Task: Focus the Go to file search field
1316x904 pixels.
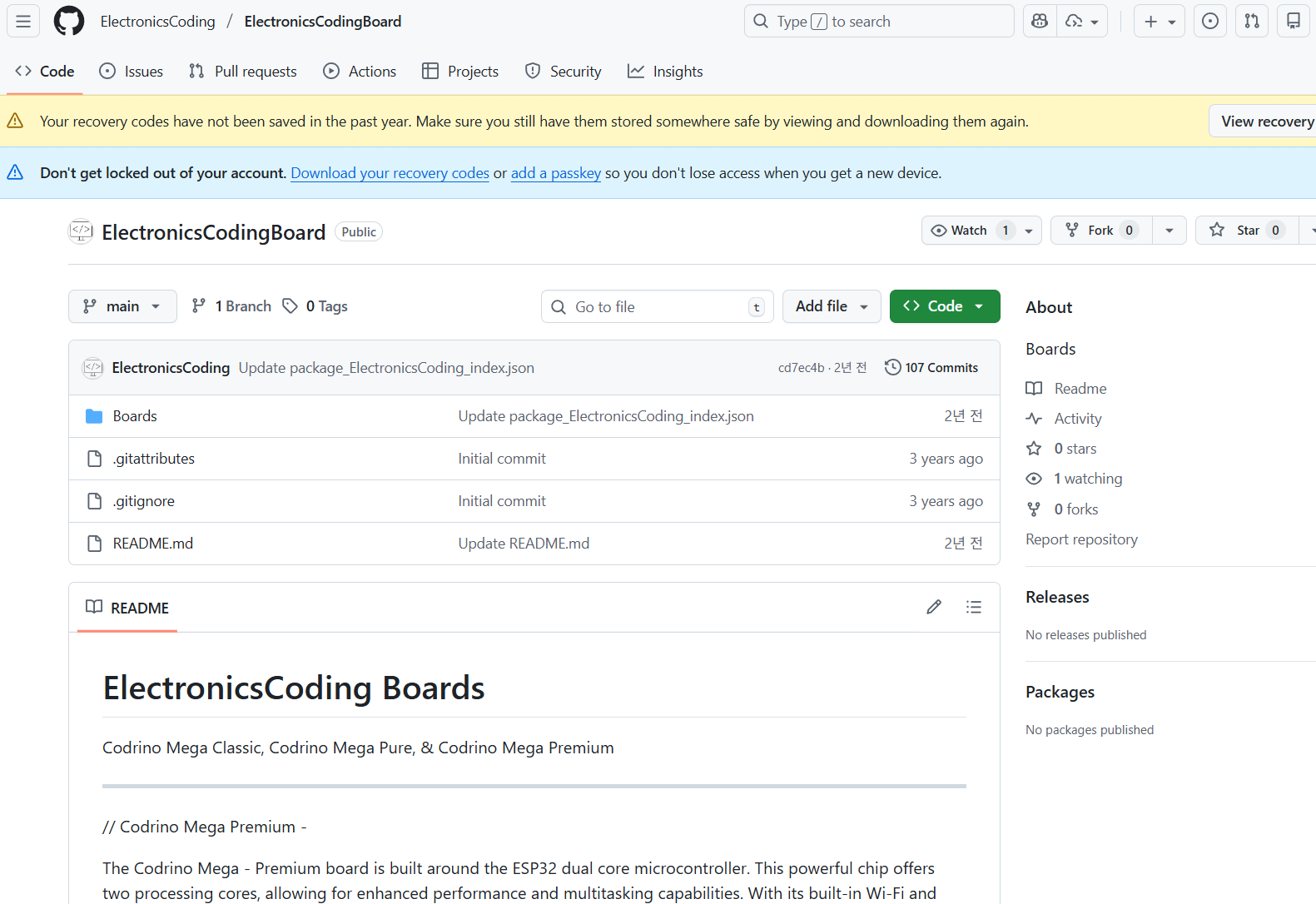Action: tap(658, 306)
